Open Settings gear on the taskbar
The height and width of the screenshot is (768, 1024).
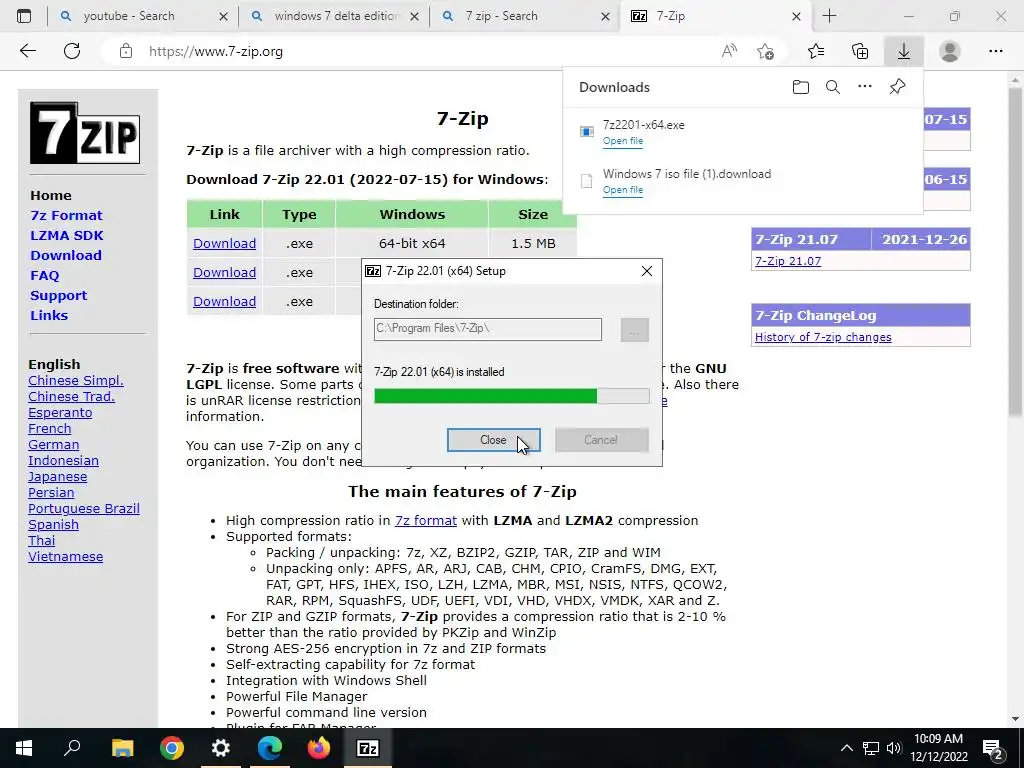(x=221, y=748)
